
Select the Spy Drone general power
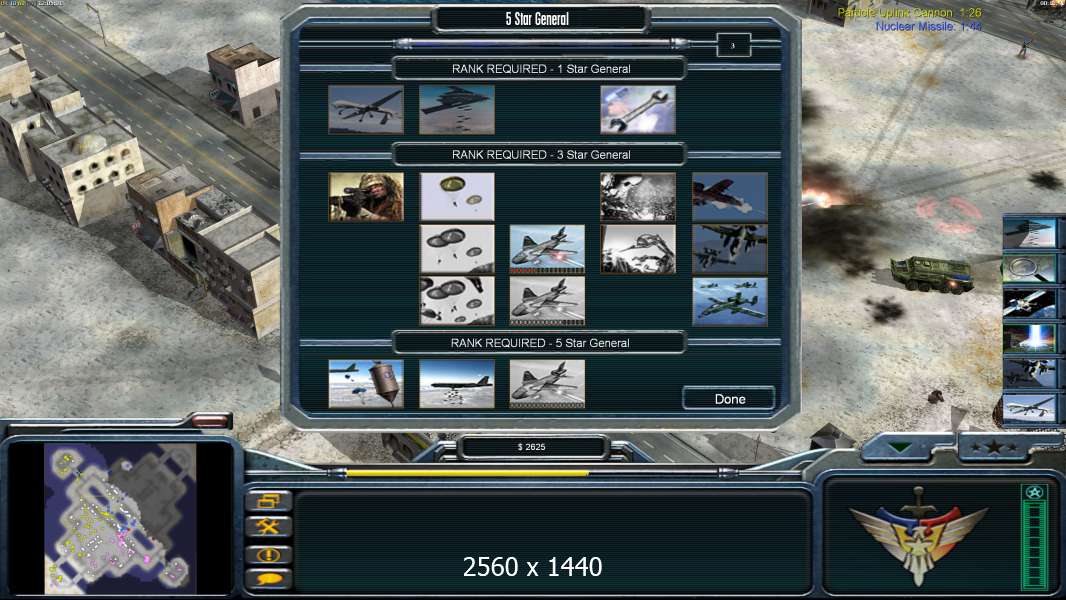(x=366, y=109)
